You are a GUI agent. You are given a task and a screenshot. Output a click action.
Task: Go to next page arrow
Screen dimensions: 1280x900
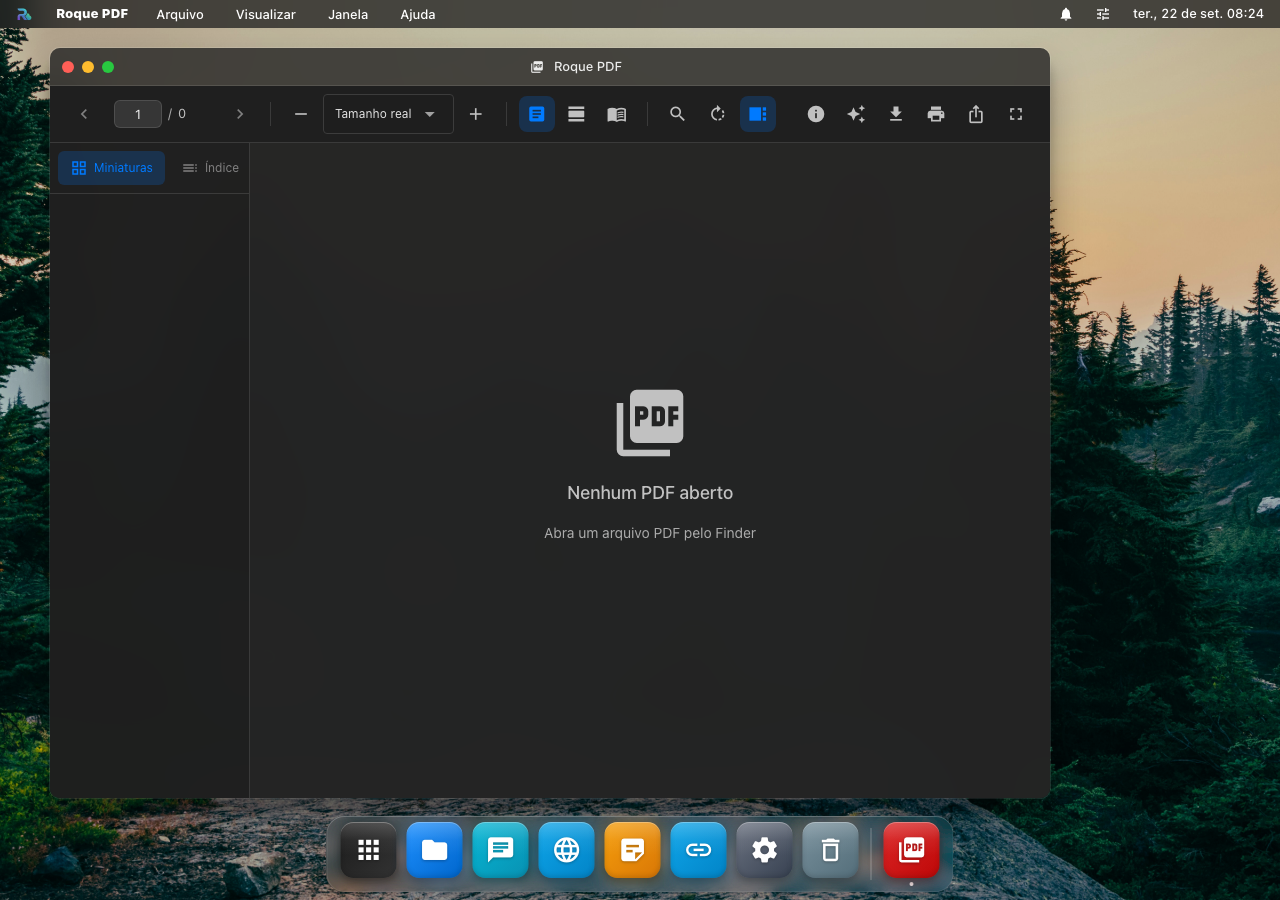pyautogui.click(x=240, y=114)
